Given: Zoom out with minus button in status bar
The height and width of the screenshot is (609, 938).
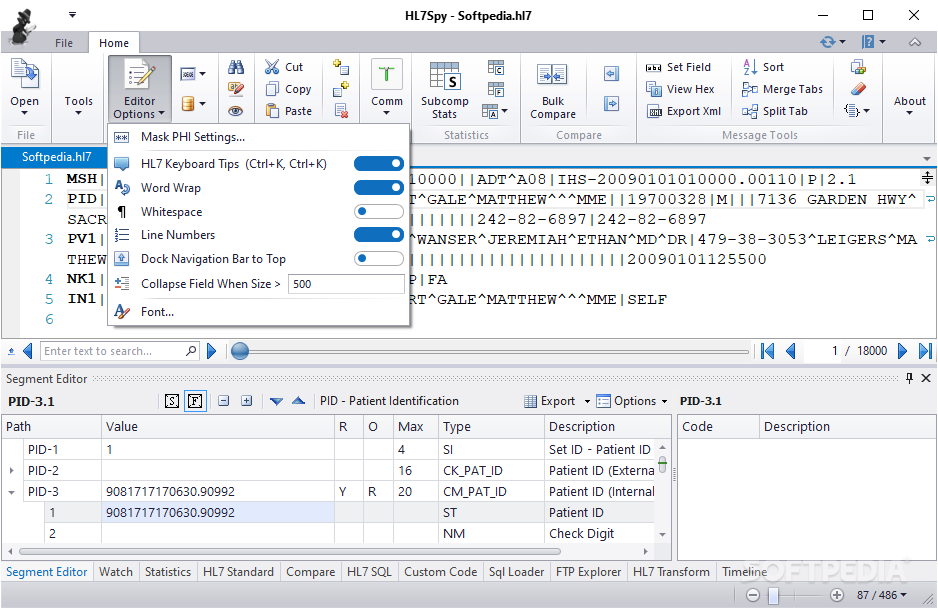Looking at the screenshot, I should [753, 595].
